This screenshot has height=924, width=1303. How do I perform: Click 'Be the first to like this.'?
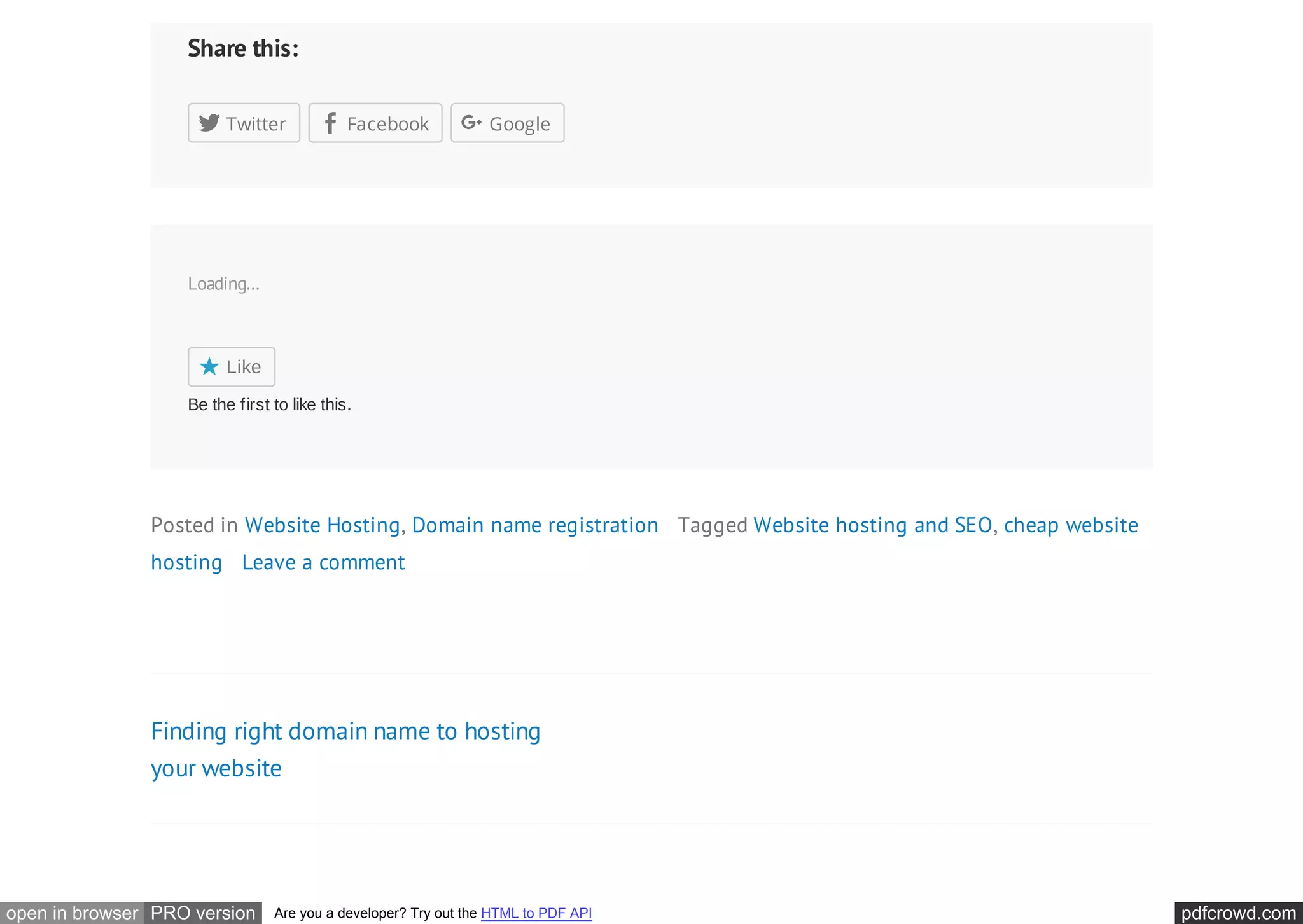pos(269,404)
